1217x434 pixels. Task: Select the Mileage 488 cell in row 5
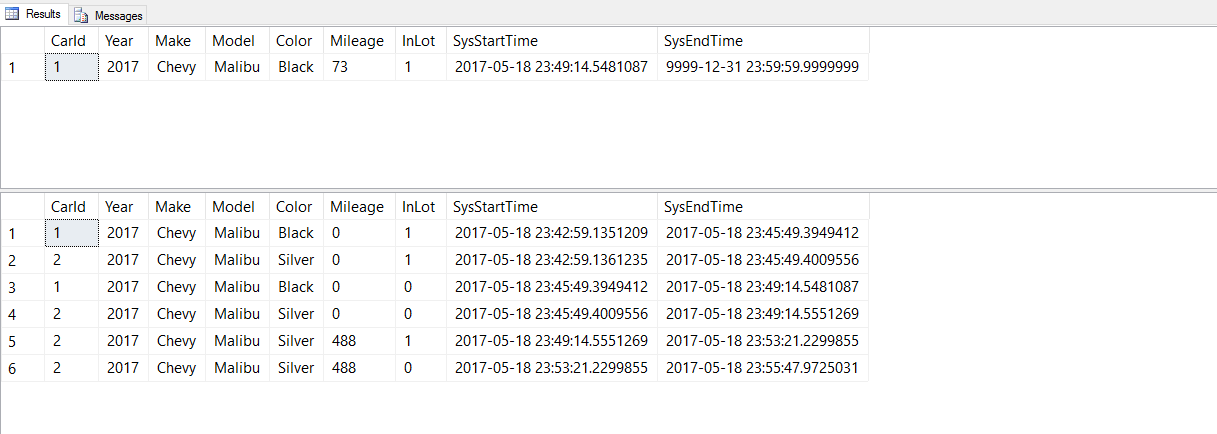[x=345, y=341]
